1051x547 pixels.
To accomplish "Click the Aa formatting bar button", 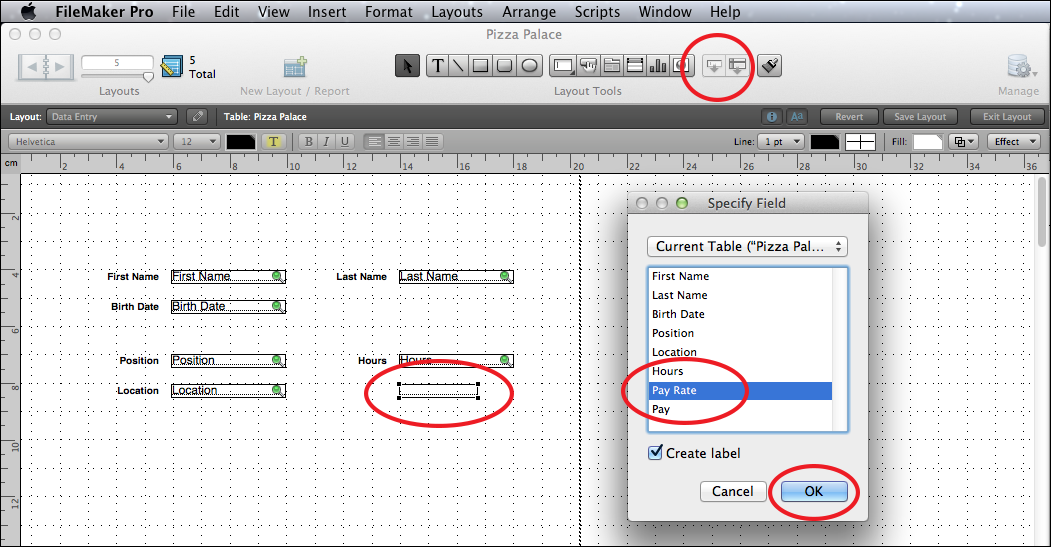I will (797, 117).
